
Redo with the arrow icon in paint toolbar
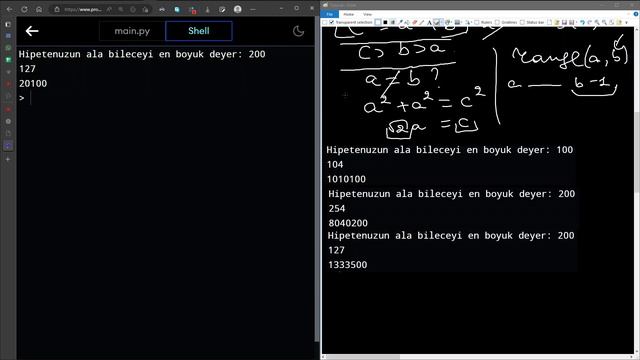590,22
